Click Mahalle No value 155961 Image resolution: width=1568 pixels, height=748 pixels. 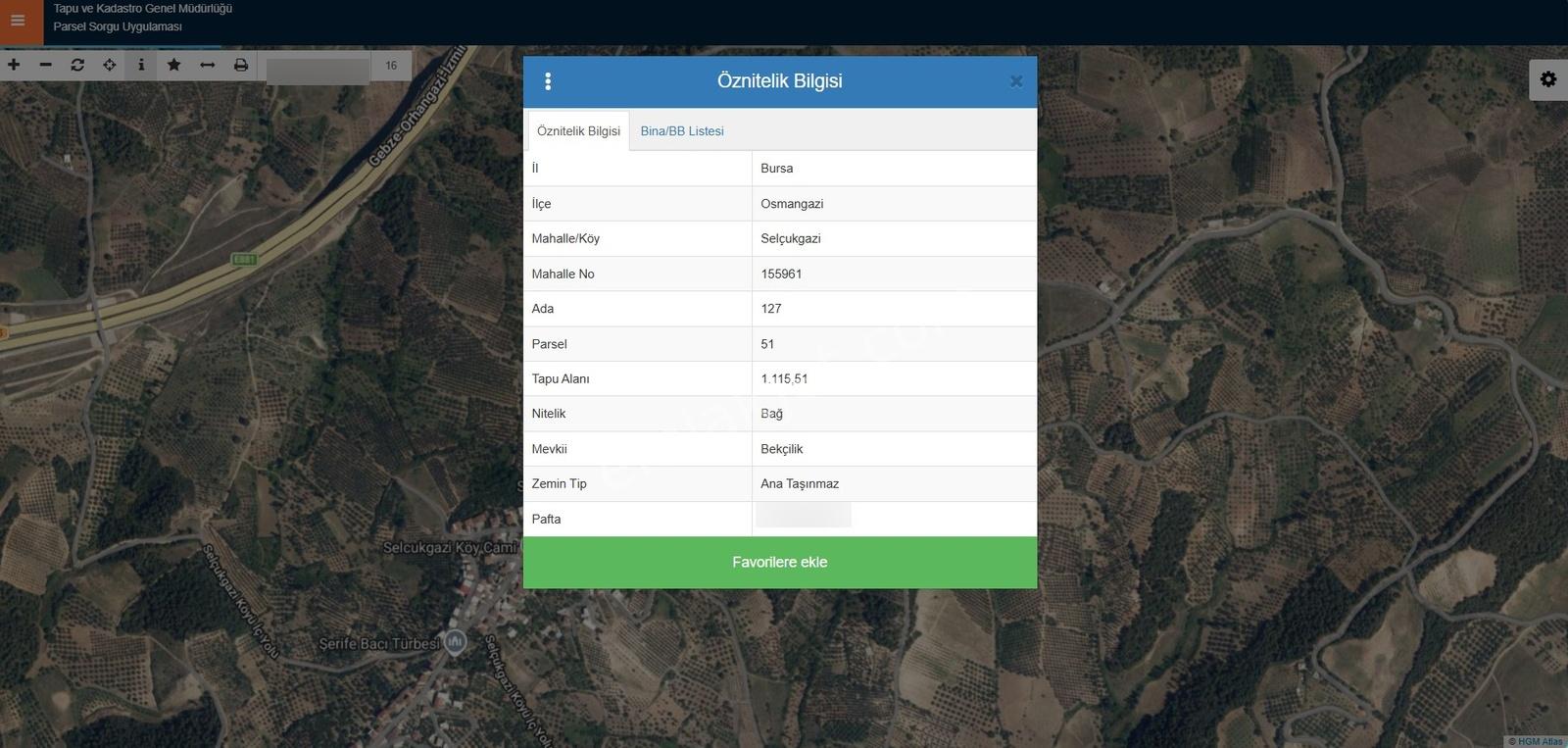[894, 274]
